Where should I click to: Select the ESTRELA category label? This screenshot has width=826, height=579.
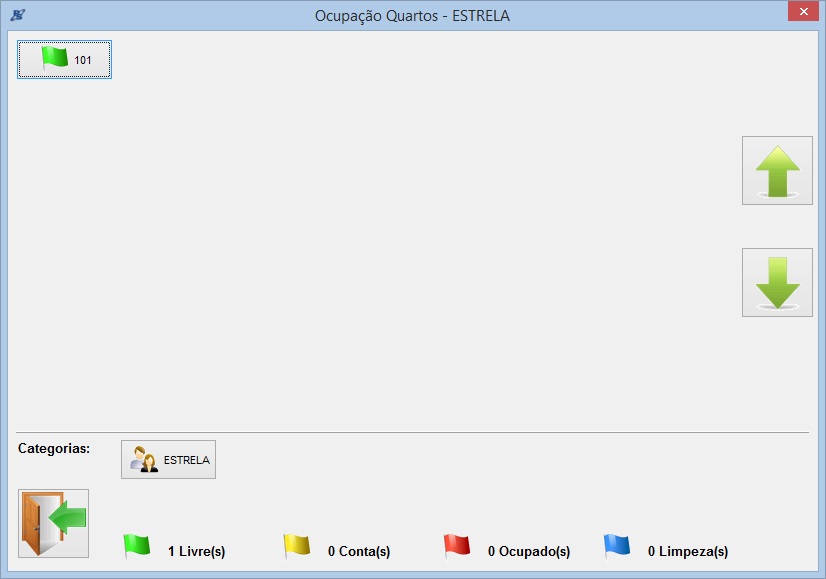(x=187, y=461)
